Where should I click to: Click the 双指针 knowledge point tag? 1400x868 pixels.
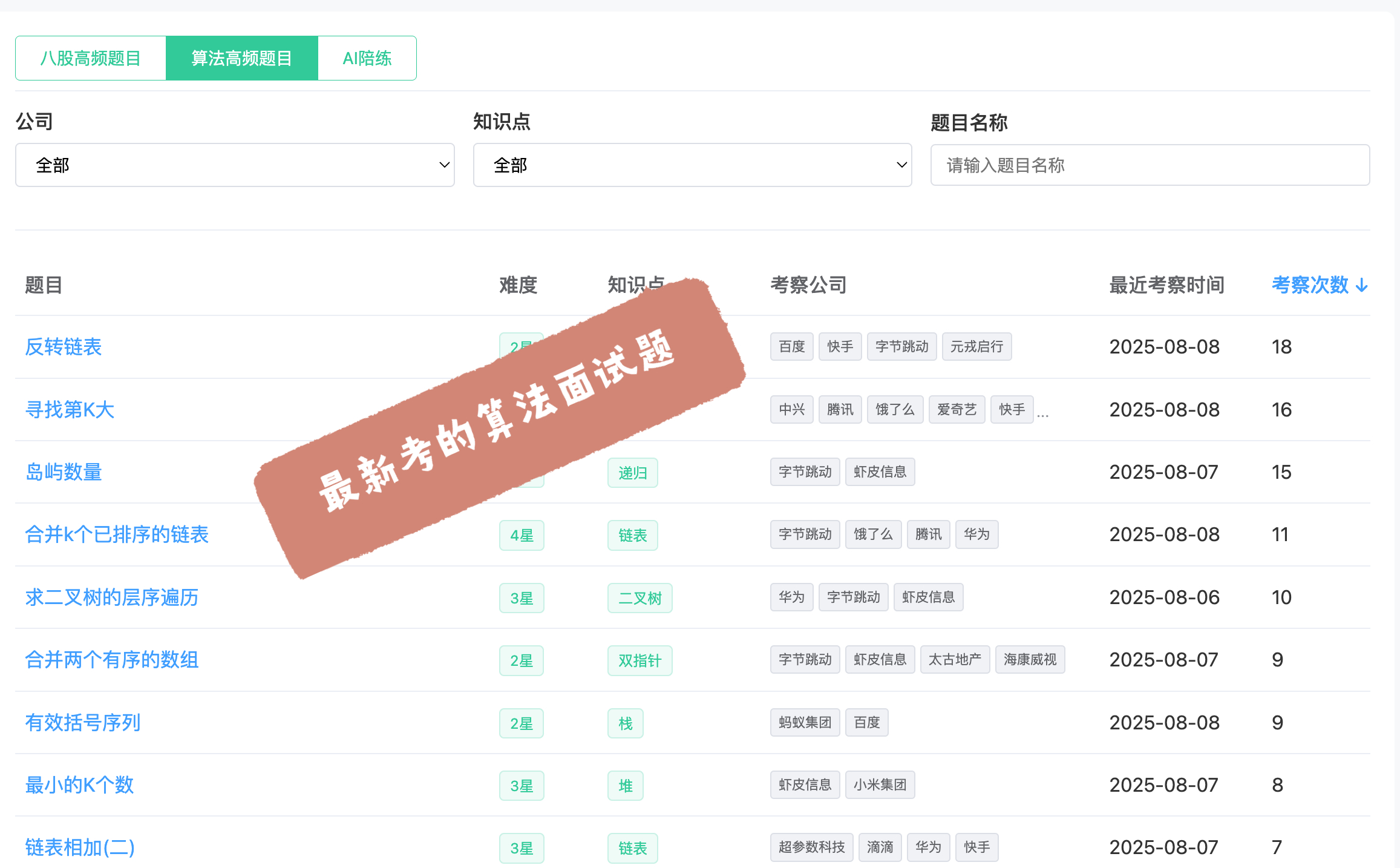click(x=639, y=660)
